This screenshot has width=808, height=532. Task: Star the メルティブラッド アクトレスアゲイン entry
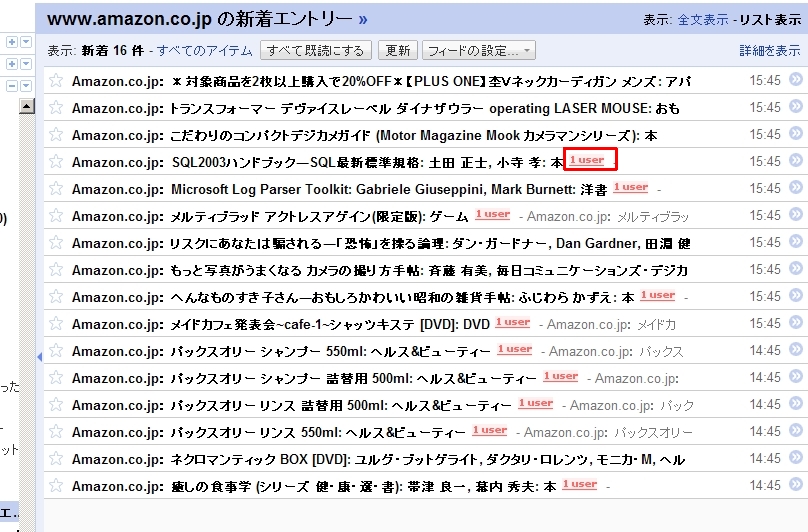click(56, 215)
